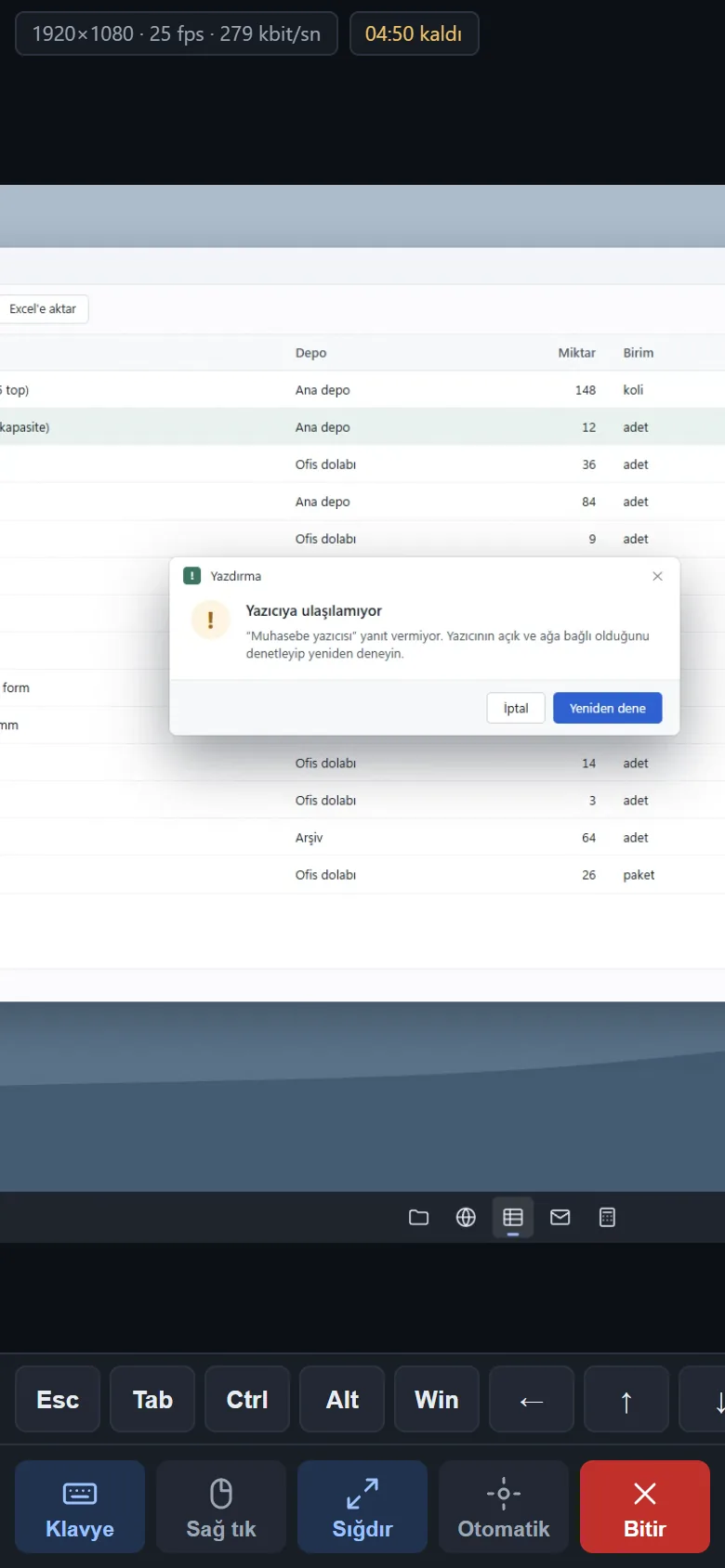This screenshot has height=1568, width=725.
Task: Select the 'koli' unit cell
Action: (x=633, y=390)
